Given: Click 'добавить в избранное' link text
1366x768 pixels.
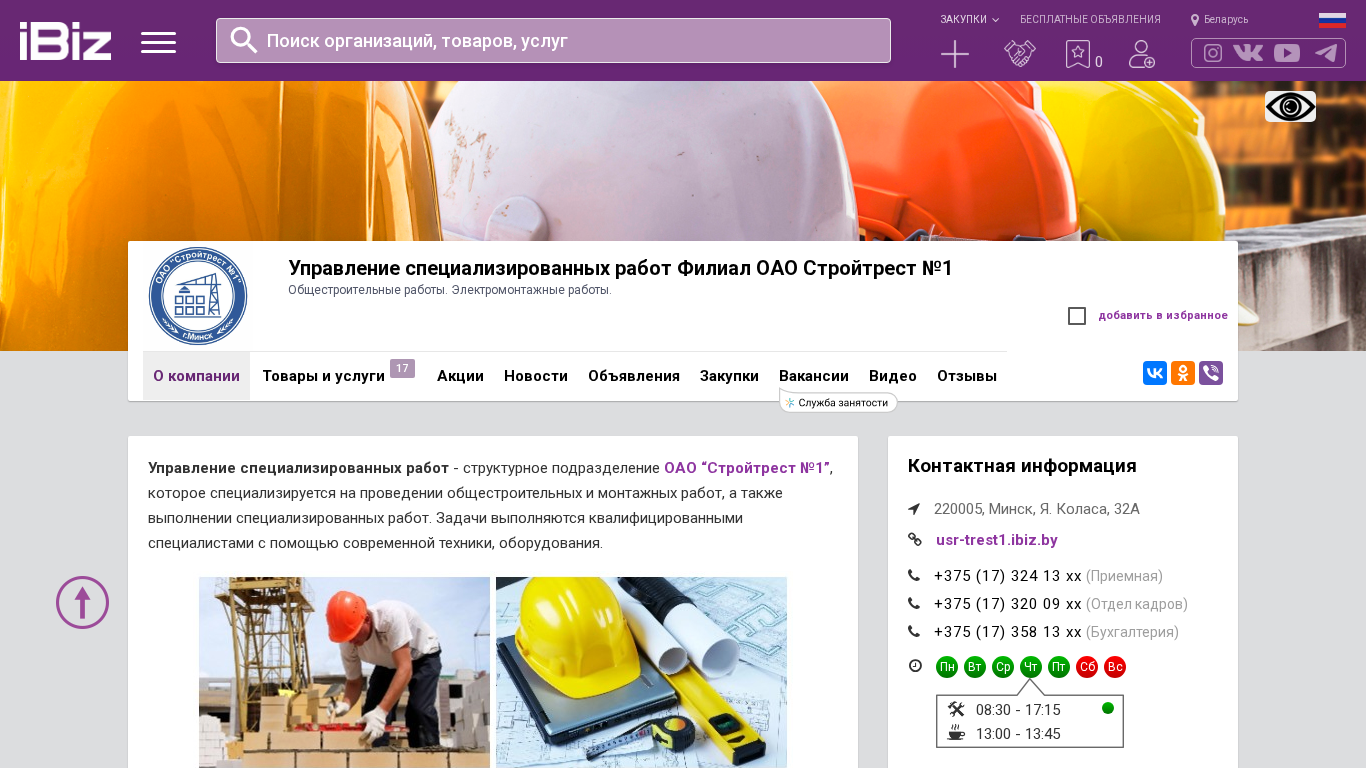Looking at the screenshot, I should pyautogui.click(x=1163, y=316).
